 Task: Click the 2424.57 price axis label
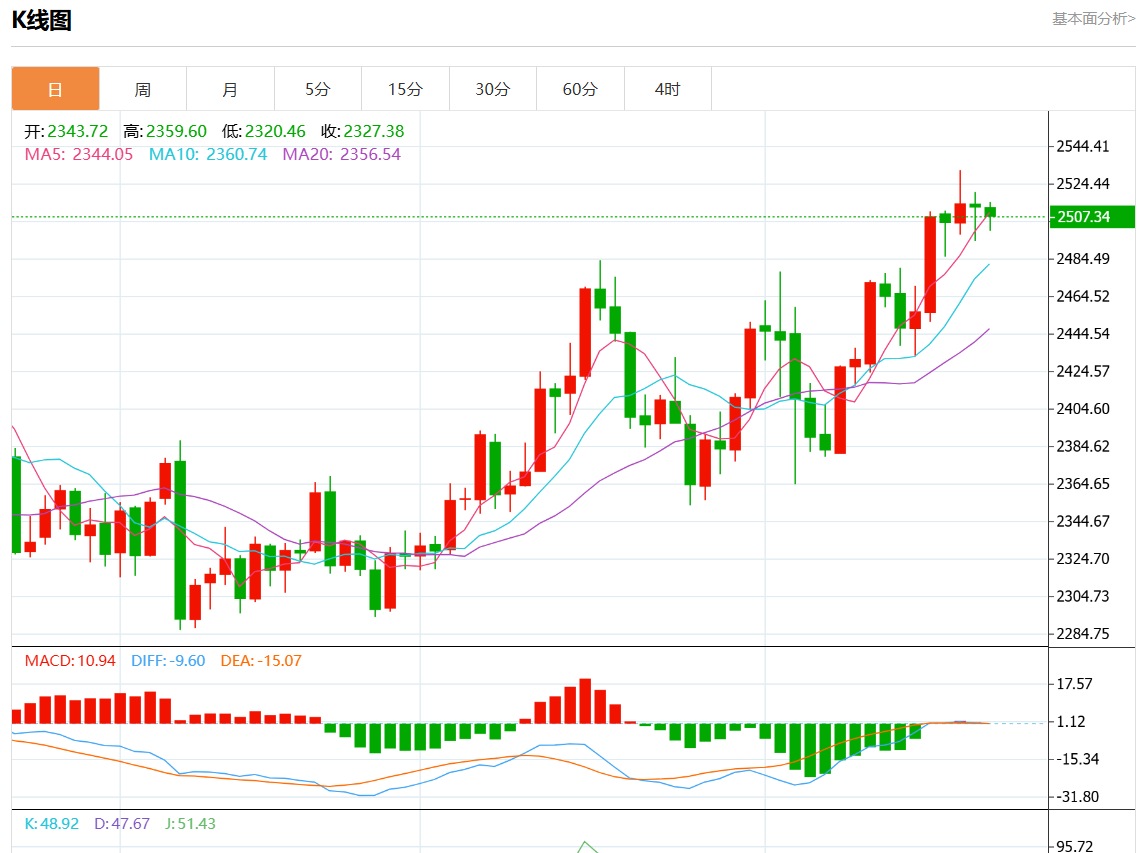click(x=1083, y=372)
